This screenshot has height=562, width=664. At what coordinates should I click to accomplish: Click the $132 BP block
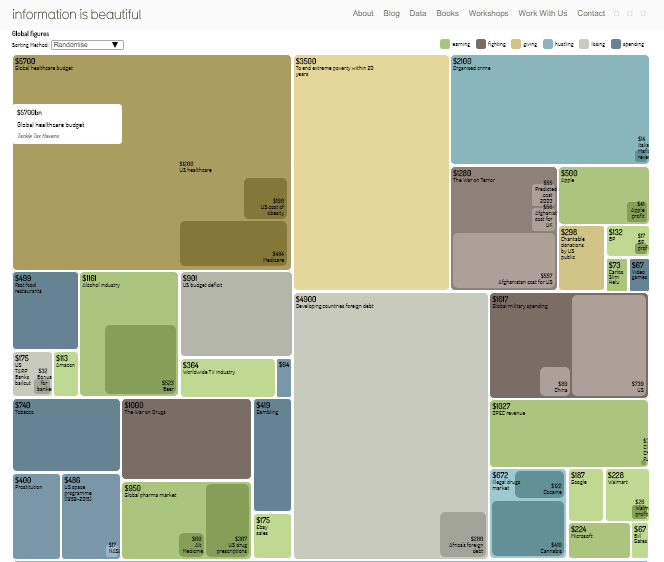coord(628,241)
